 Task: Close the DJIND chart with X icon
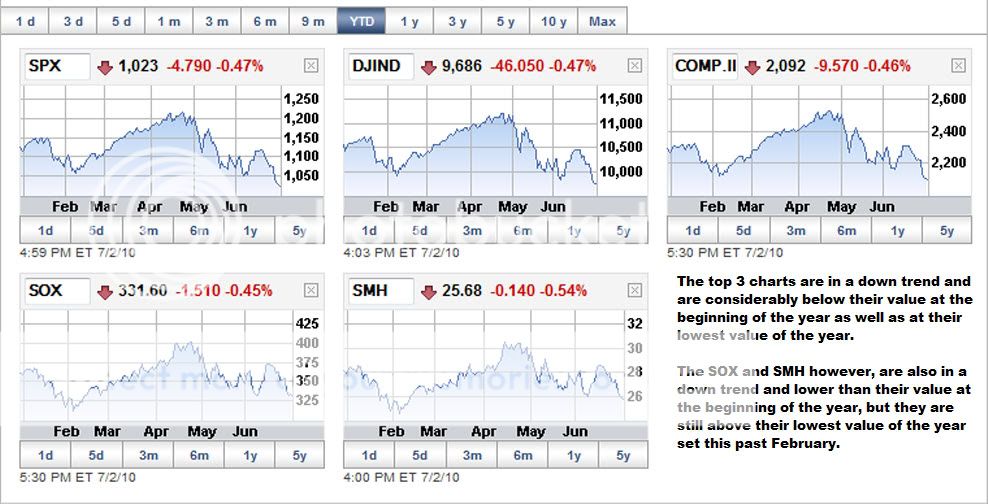635,66
